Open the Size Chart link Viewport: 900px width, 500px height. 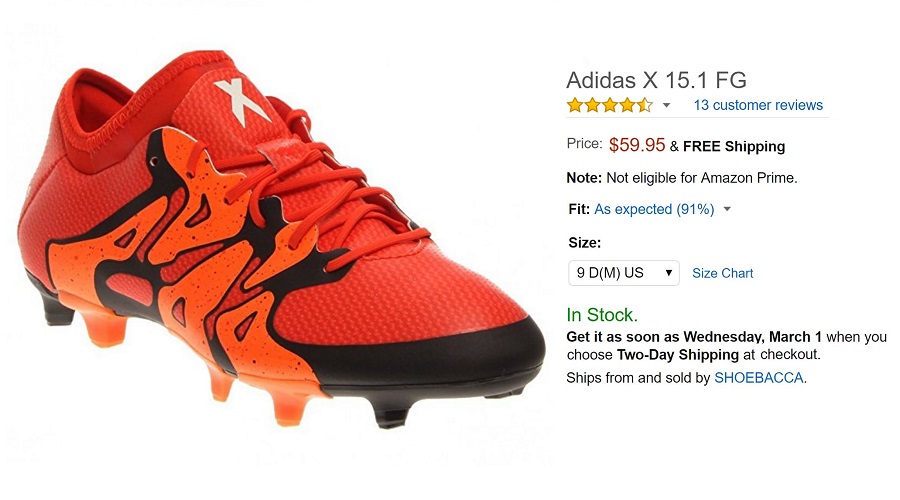pos(722,273)
